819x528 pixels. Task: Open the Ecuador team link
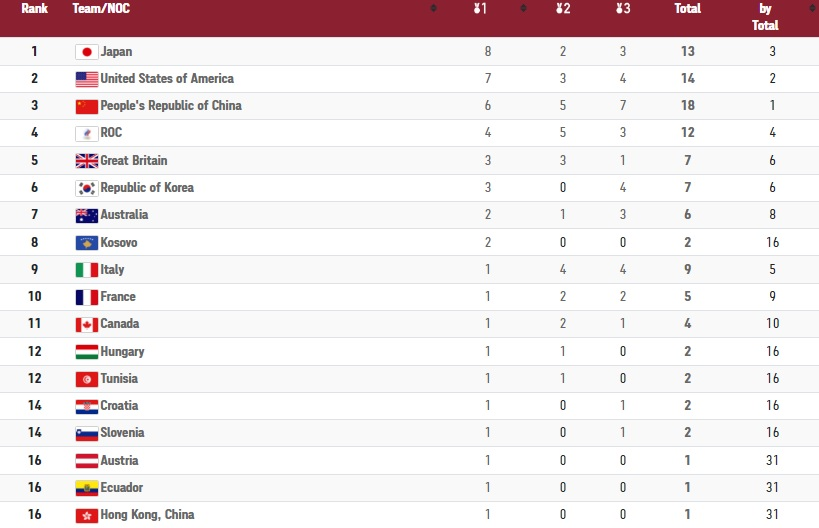tap(122, 487)
